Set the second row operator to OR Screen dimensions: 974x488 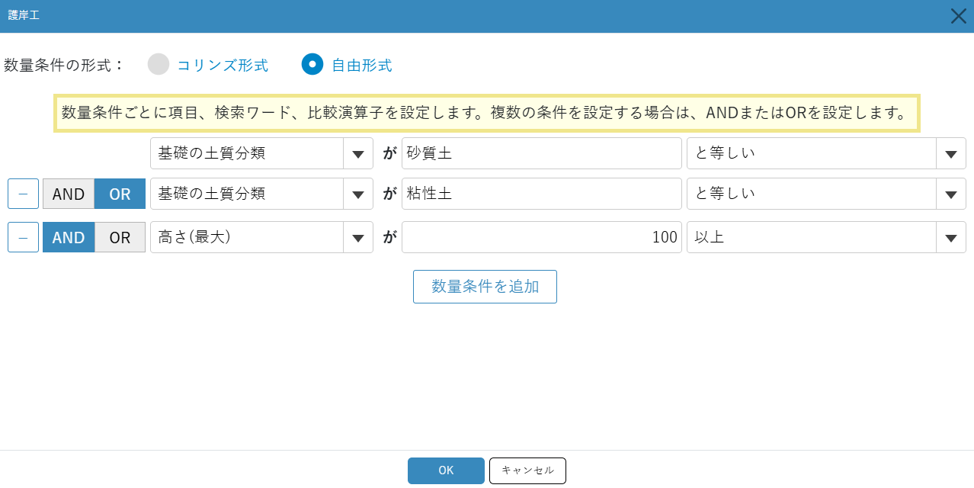pos(120,194)
